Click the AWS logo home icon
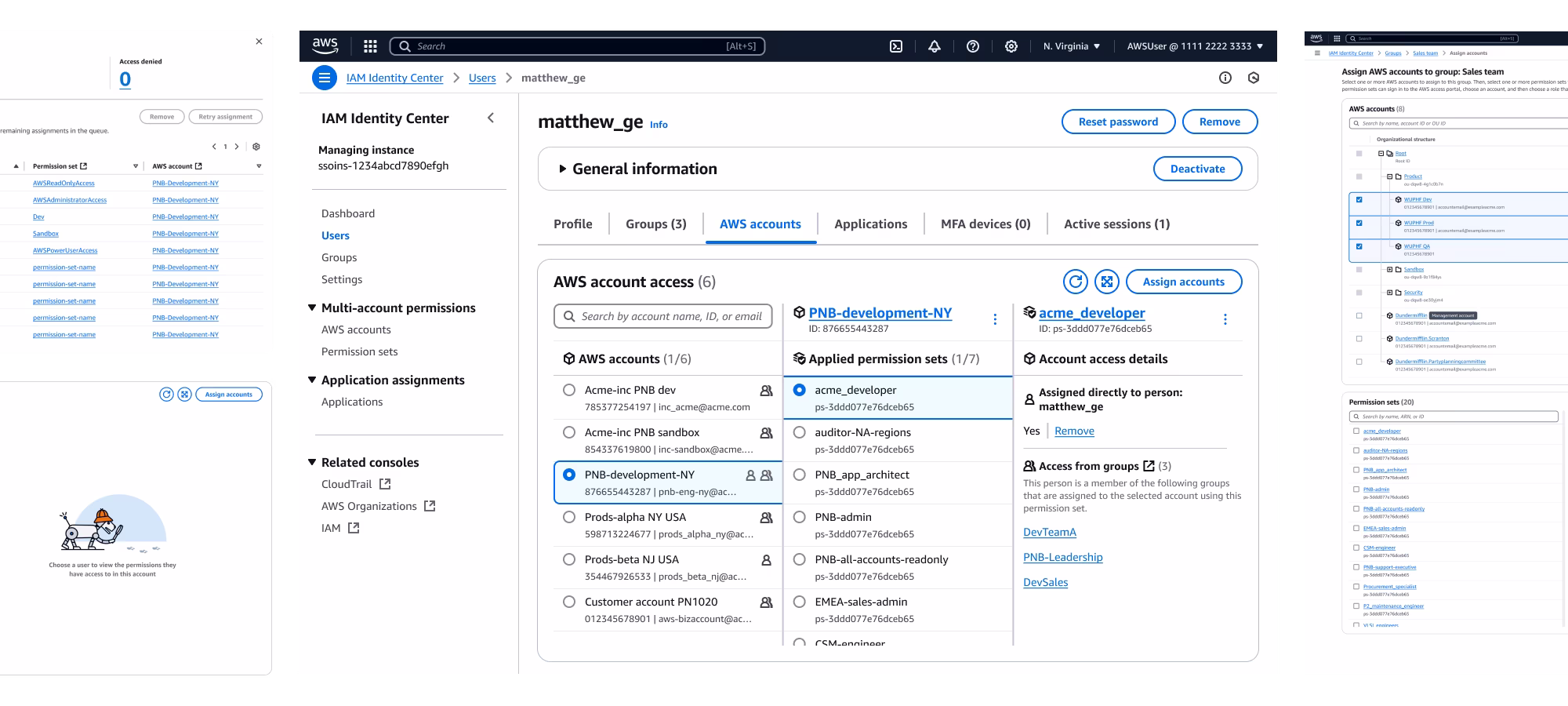This screenshot has height=706, width=1568. point(325,46)
